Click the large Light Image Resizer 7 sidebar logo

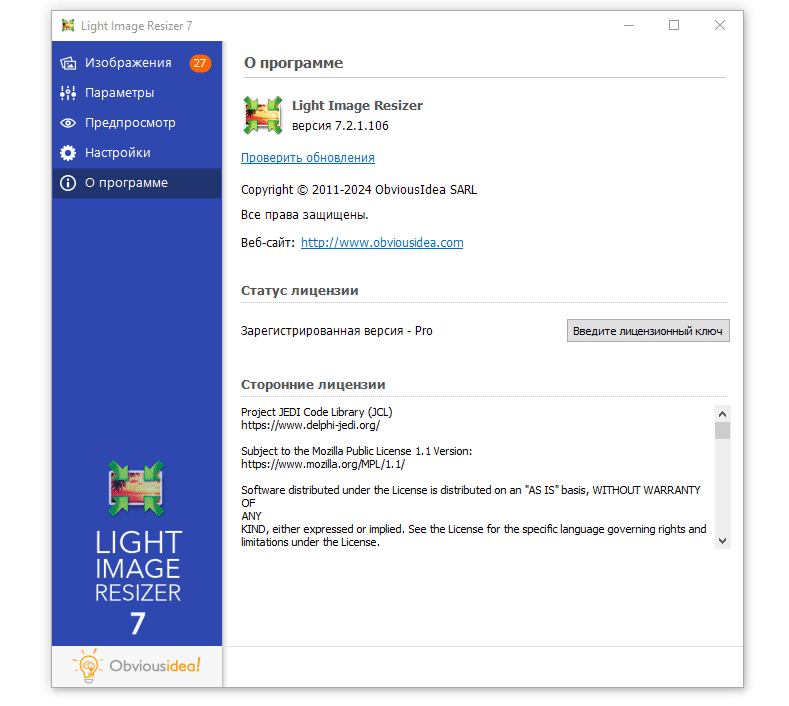point(137,549)
